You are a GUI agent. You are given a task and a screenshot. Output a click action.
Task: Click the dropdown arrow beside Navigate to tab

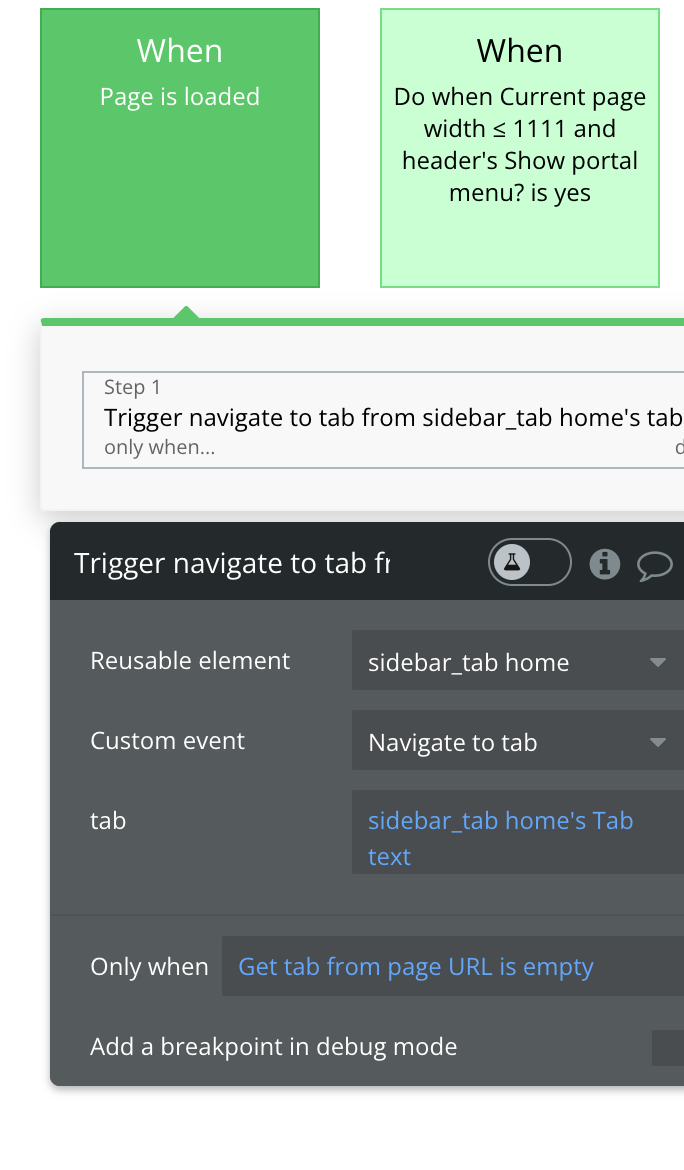pos(657,742)
